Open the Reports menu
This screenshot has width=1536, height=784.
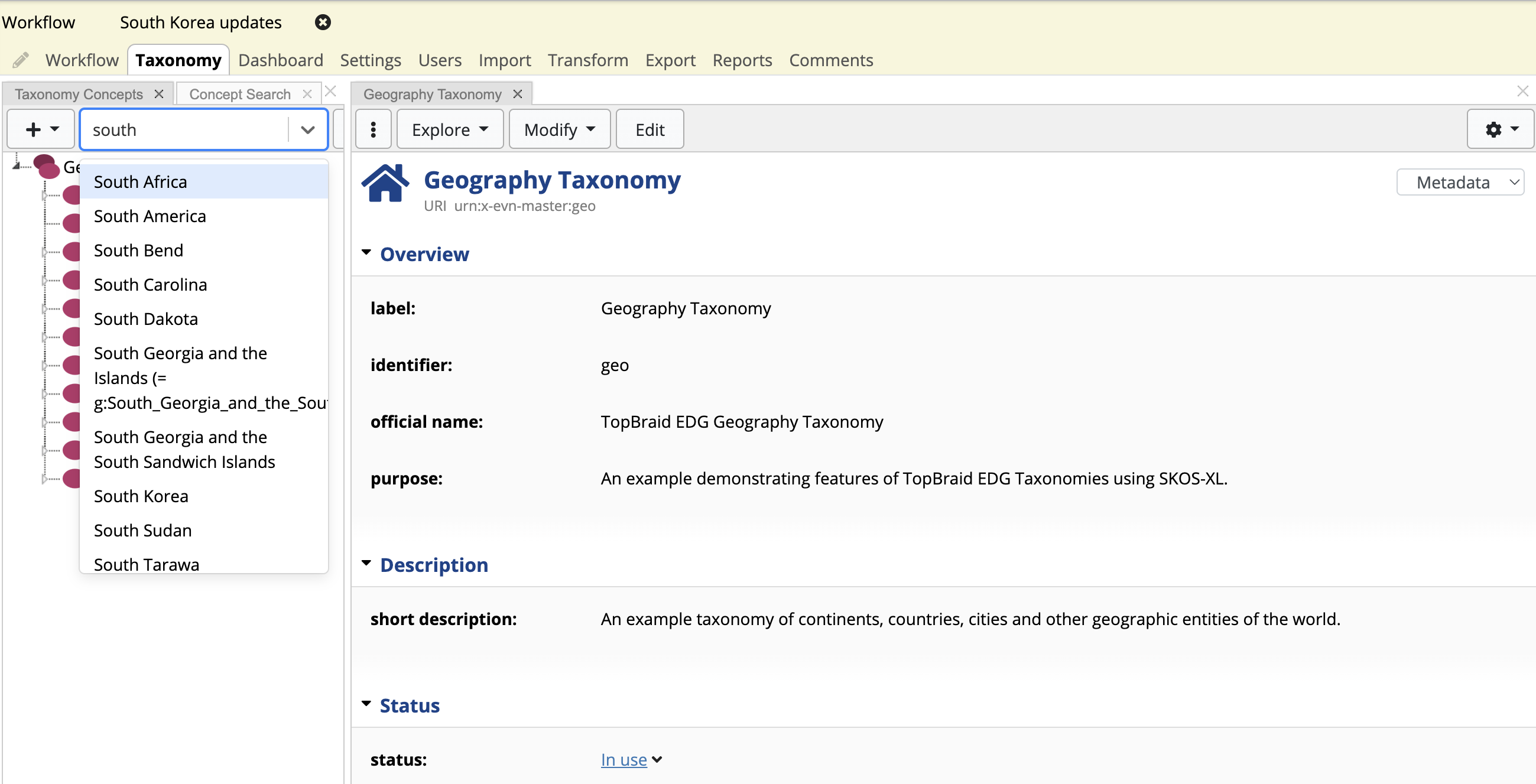coord(742,60)
